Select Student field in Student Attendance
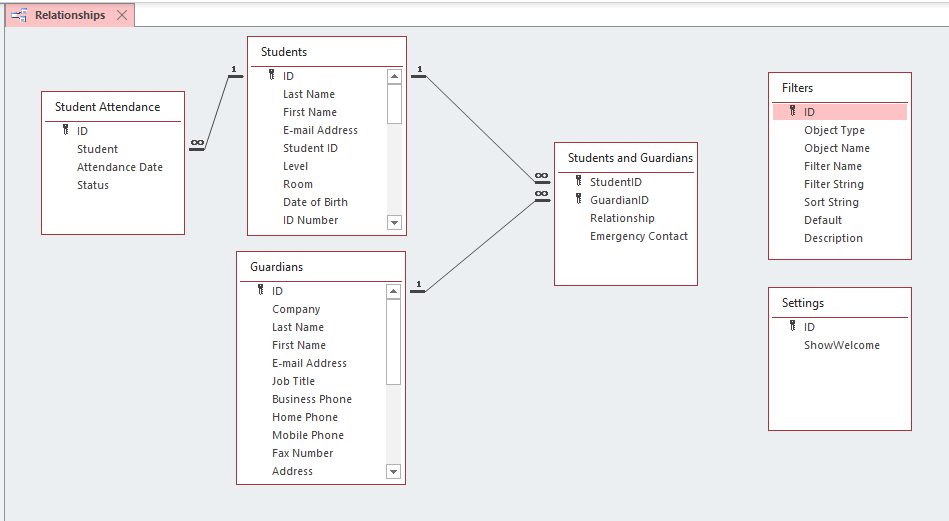Screen dimensions: 949x521 coord(97,149)
